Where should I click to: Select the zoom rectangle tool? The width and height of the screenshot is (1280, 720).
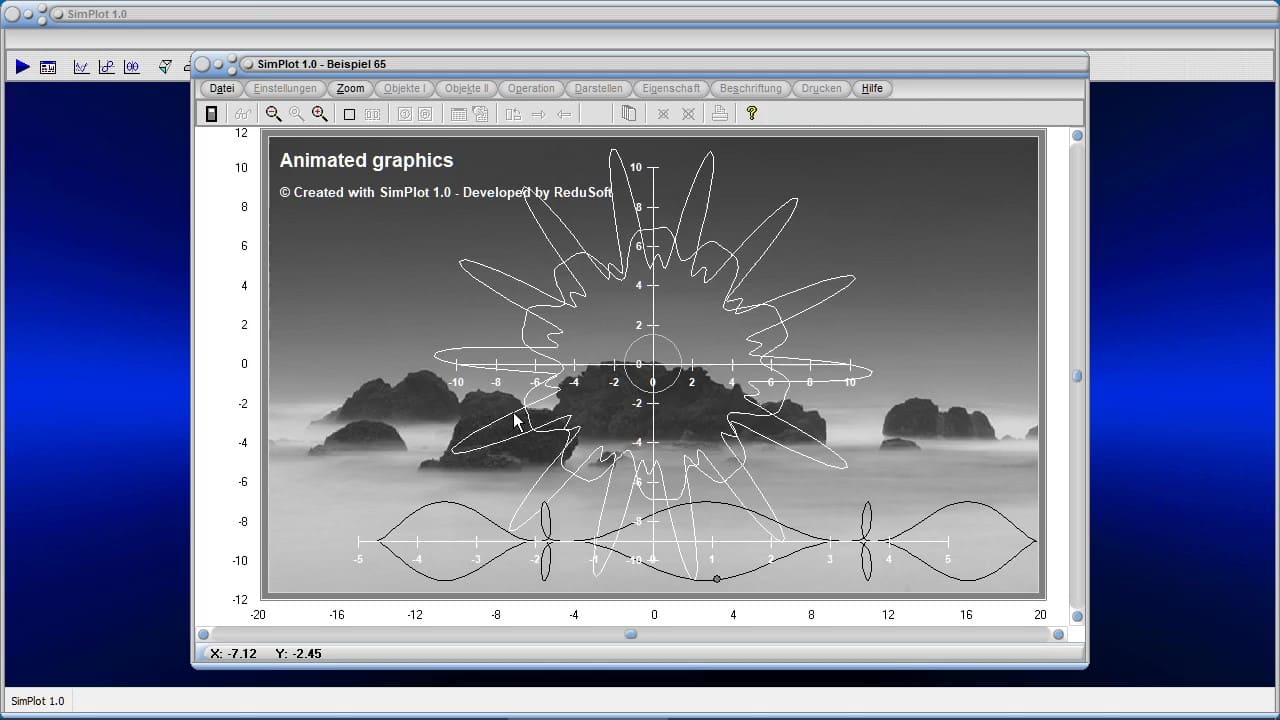349,114
